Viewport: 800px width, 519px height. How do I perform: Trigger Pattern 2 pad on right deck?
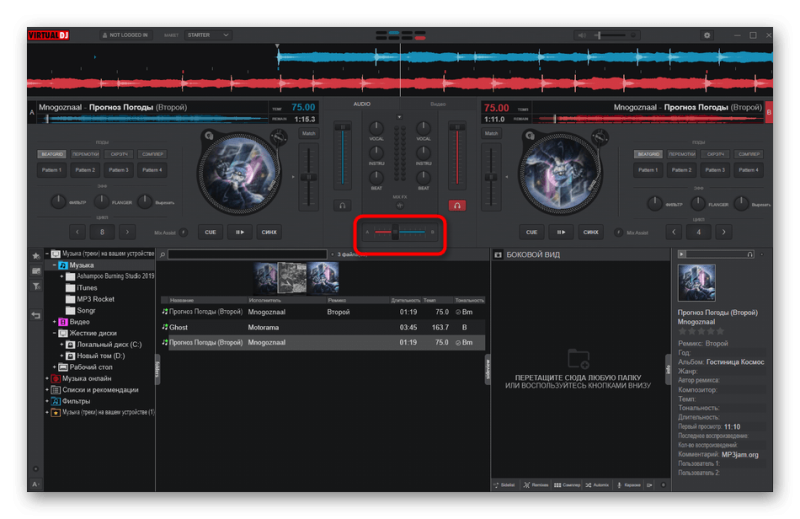[682, 170]
